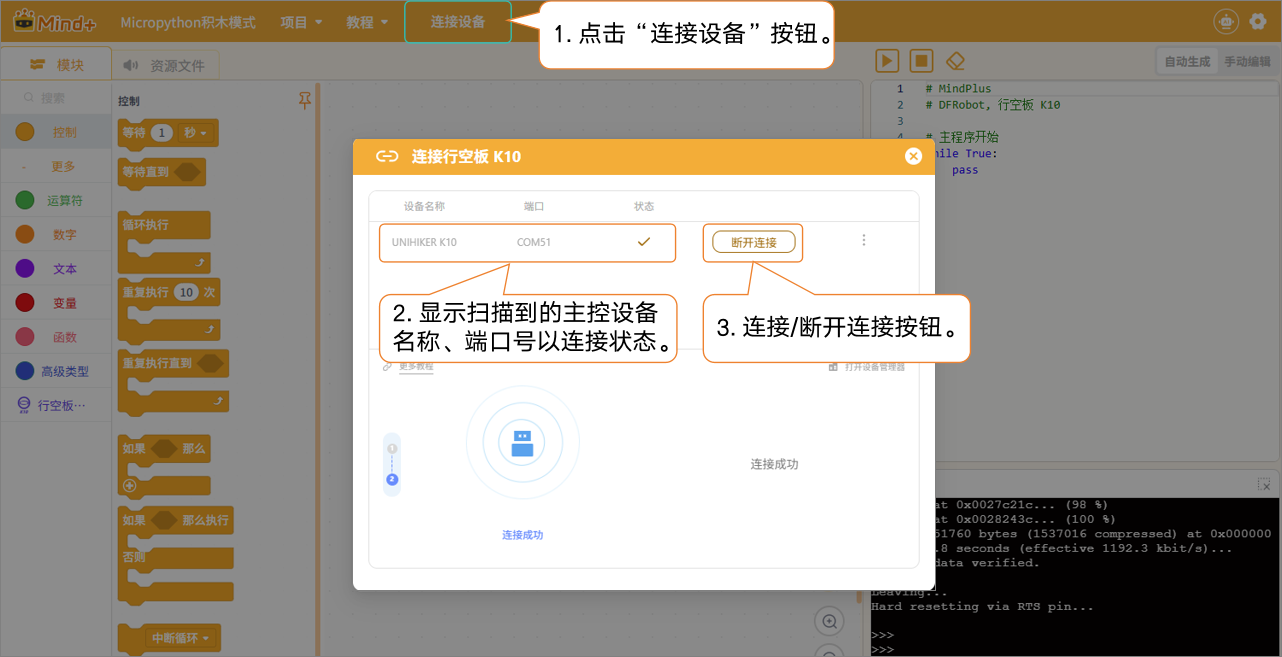Open settings with the gear icon

[x=1258, y=21]
